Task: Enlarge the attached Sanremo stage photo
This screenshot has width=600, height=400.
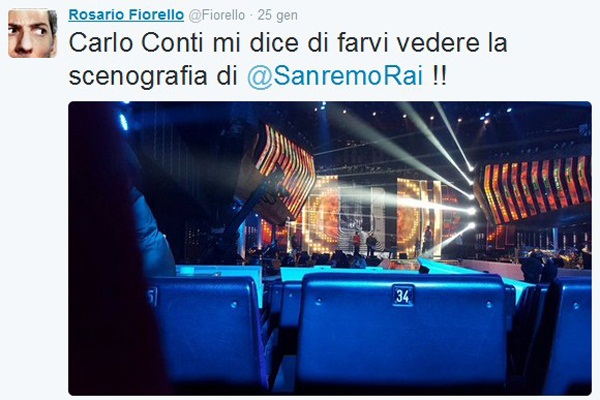Action: point(330,248)
